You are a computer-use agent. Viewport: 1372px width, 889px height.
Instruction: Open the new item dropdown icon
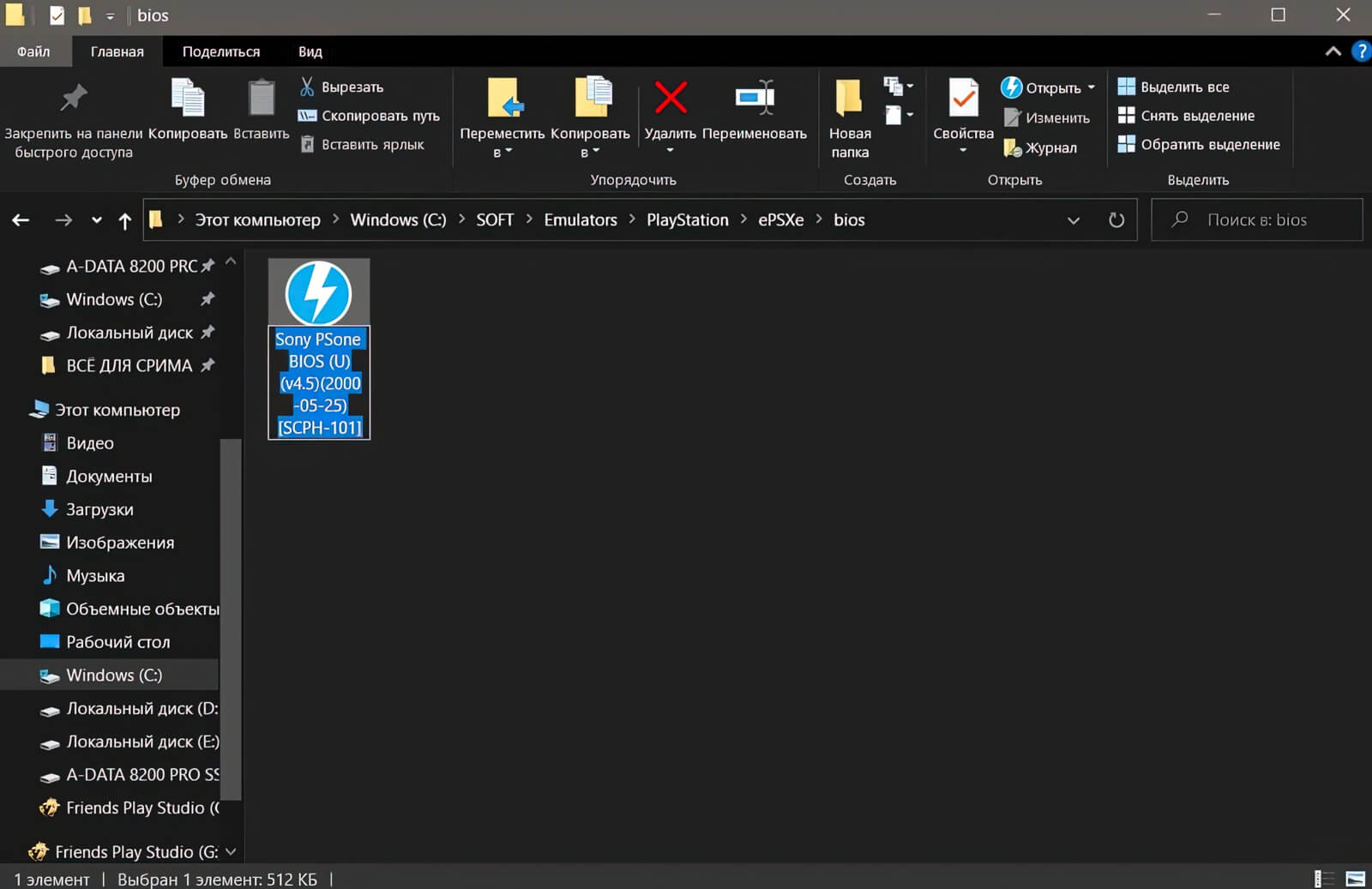click(898, 87)
